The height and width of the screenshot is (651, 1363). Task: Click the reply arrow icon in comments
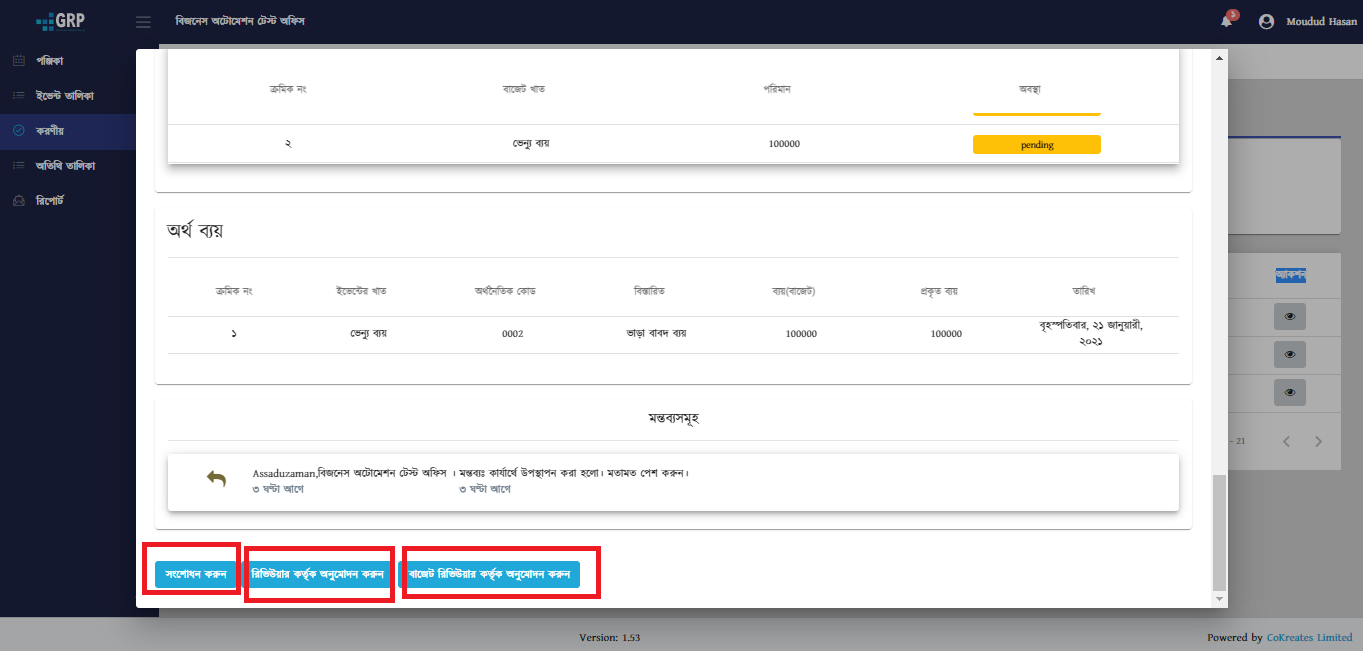click(x=216, y=480)
